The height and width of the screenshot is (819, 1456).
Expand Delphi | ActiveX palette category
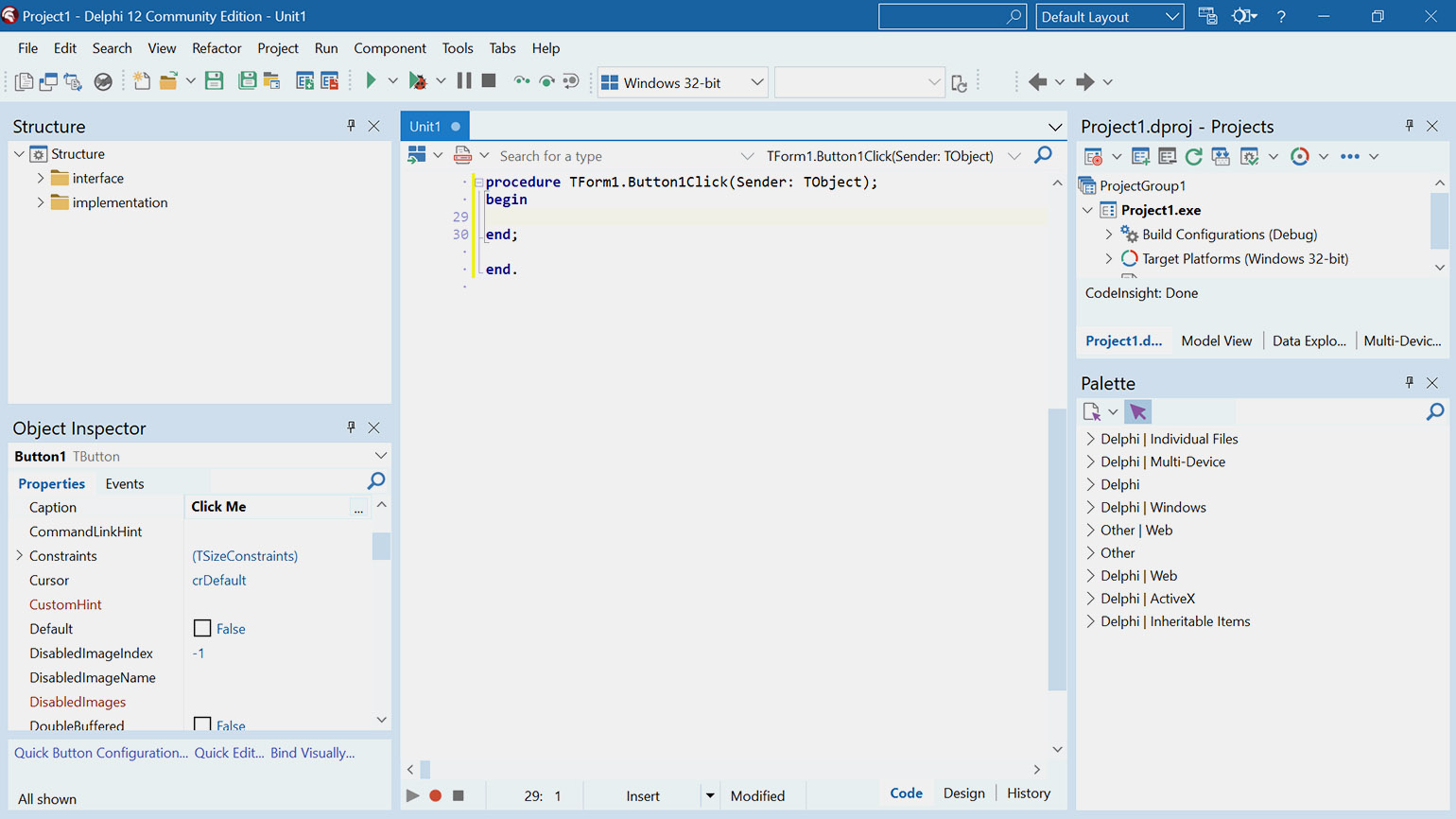pos(1090,599)
